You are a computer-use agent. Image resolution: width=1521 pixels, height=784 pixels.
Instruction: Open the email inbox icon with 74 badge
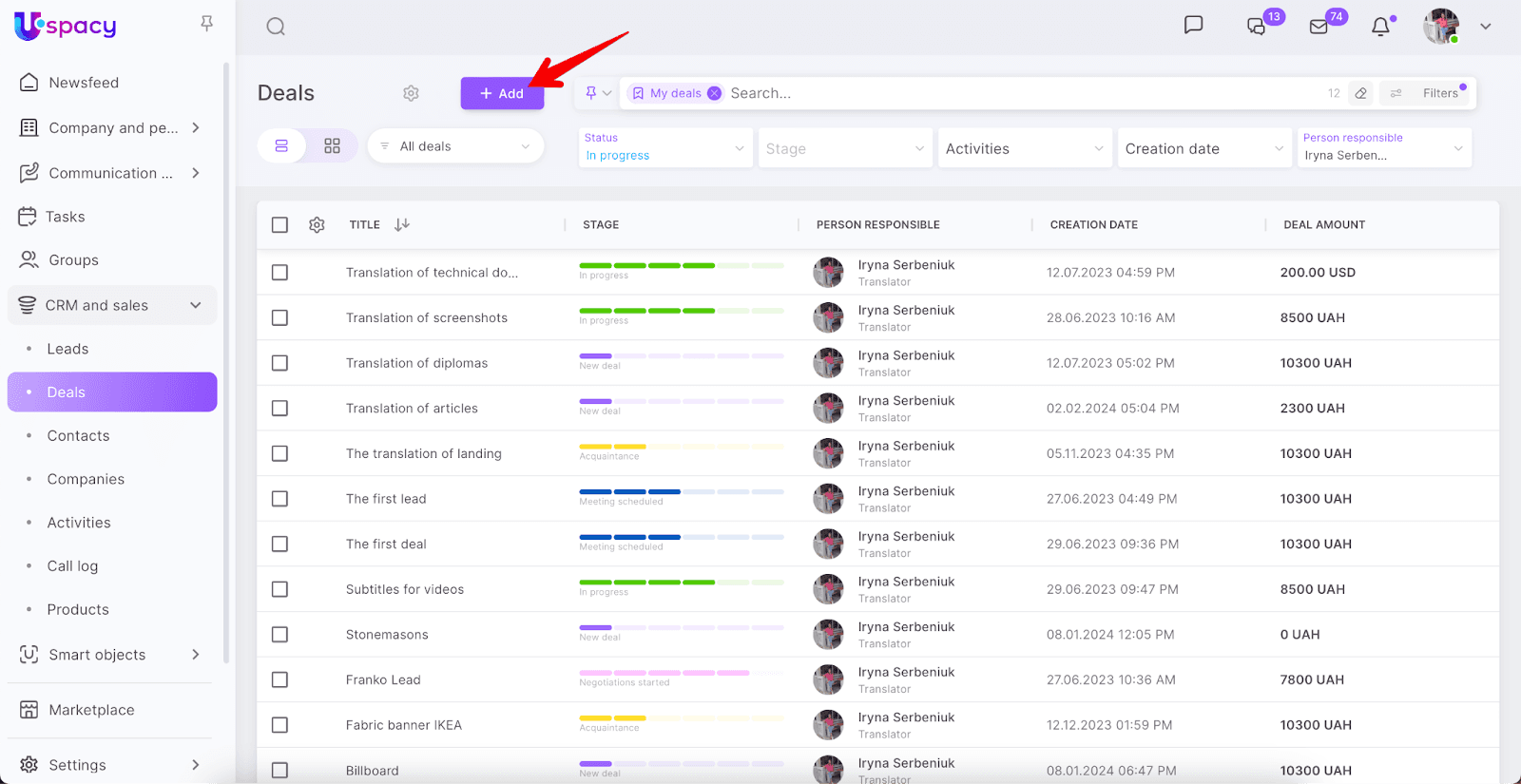(x=1319, y=27)
